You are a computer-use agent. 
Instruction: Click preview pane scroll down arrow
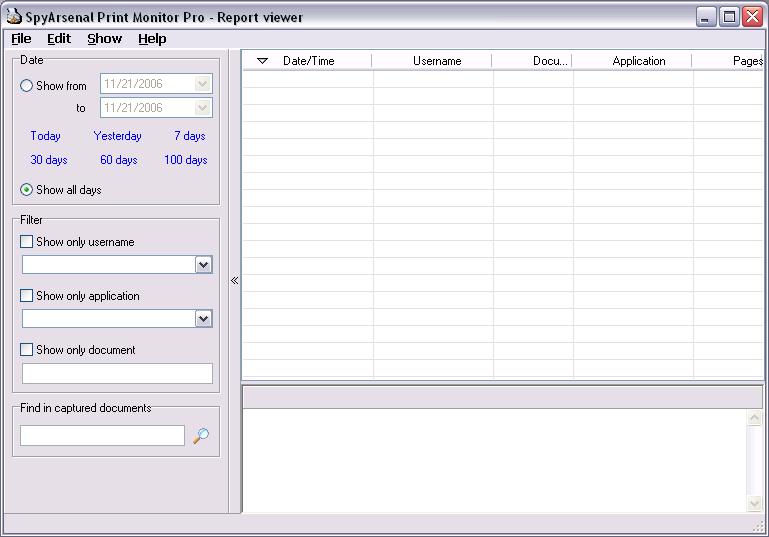tap(754, 503)
